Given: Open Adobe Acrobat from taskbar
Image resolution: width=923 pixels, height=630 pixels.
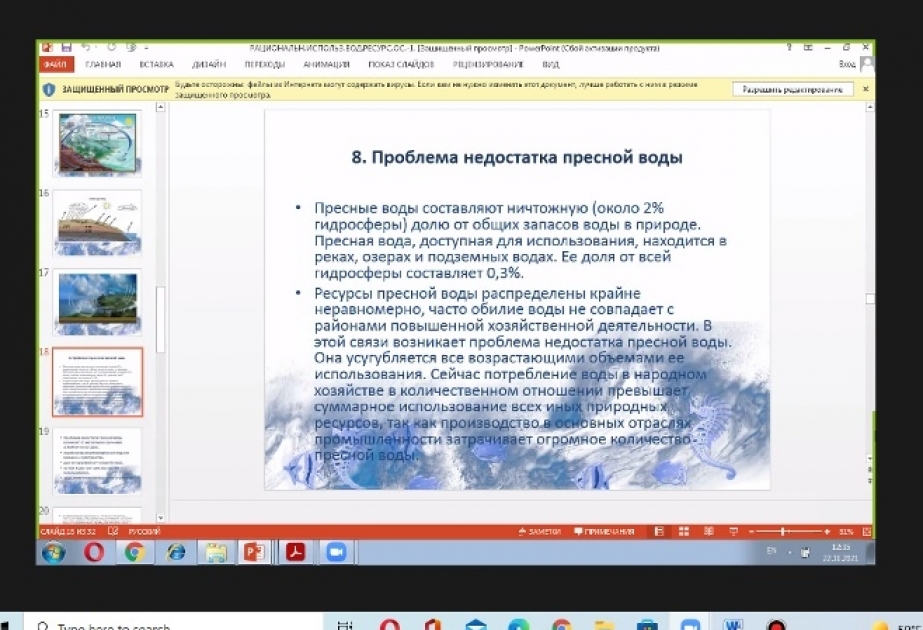Looking at the screenshot, I should pos(296,552).
